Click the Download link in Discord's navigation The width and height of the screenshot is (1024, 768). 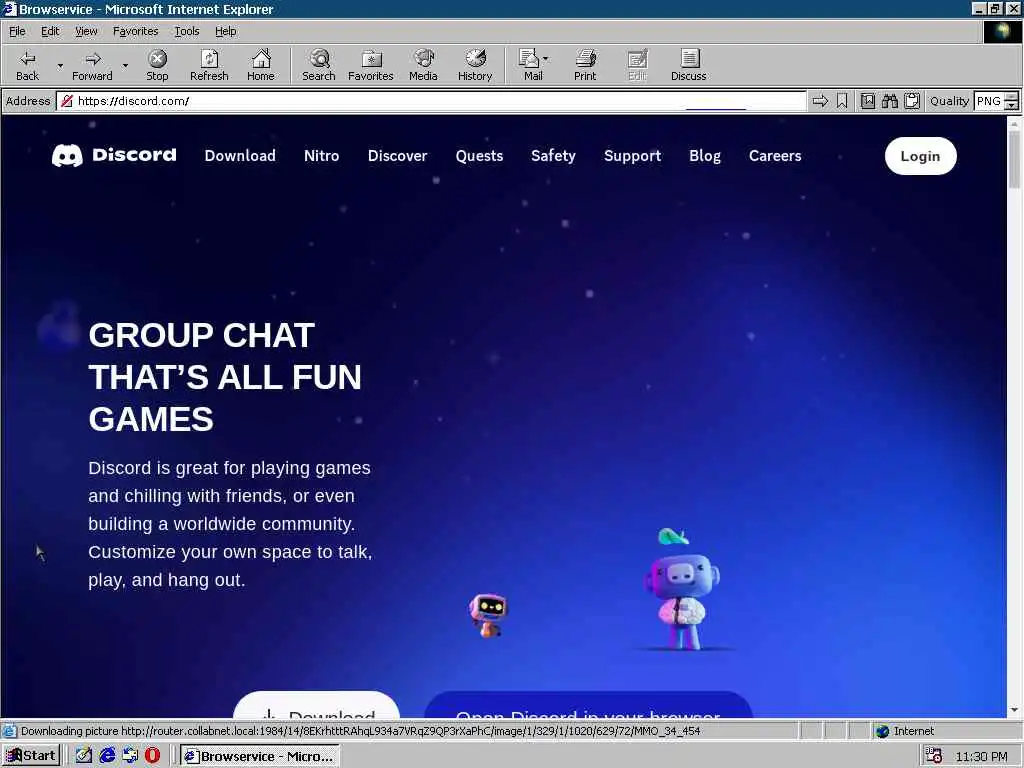tap(240, 156)
